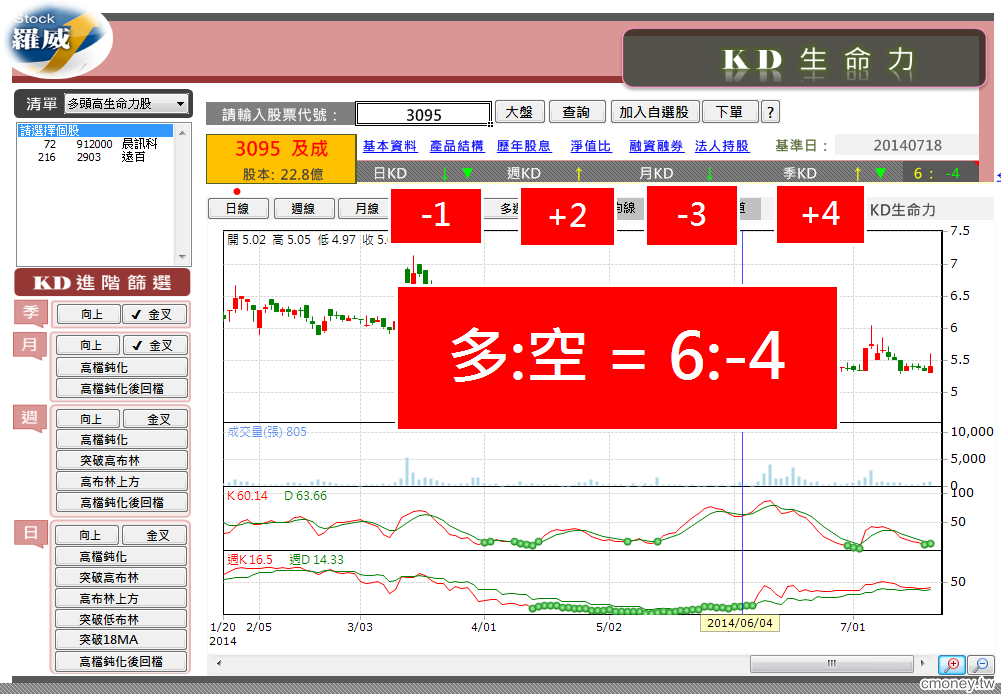Click the 3095 及成 stock name box
The image size is (1001, 694).
click(x=281, y=159)
